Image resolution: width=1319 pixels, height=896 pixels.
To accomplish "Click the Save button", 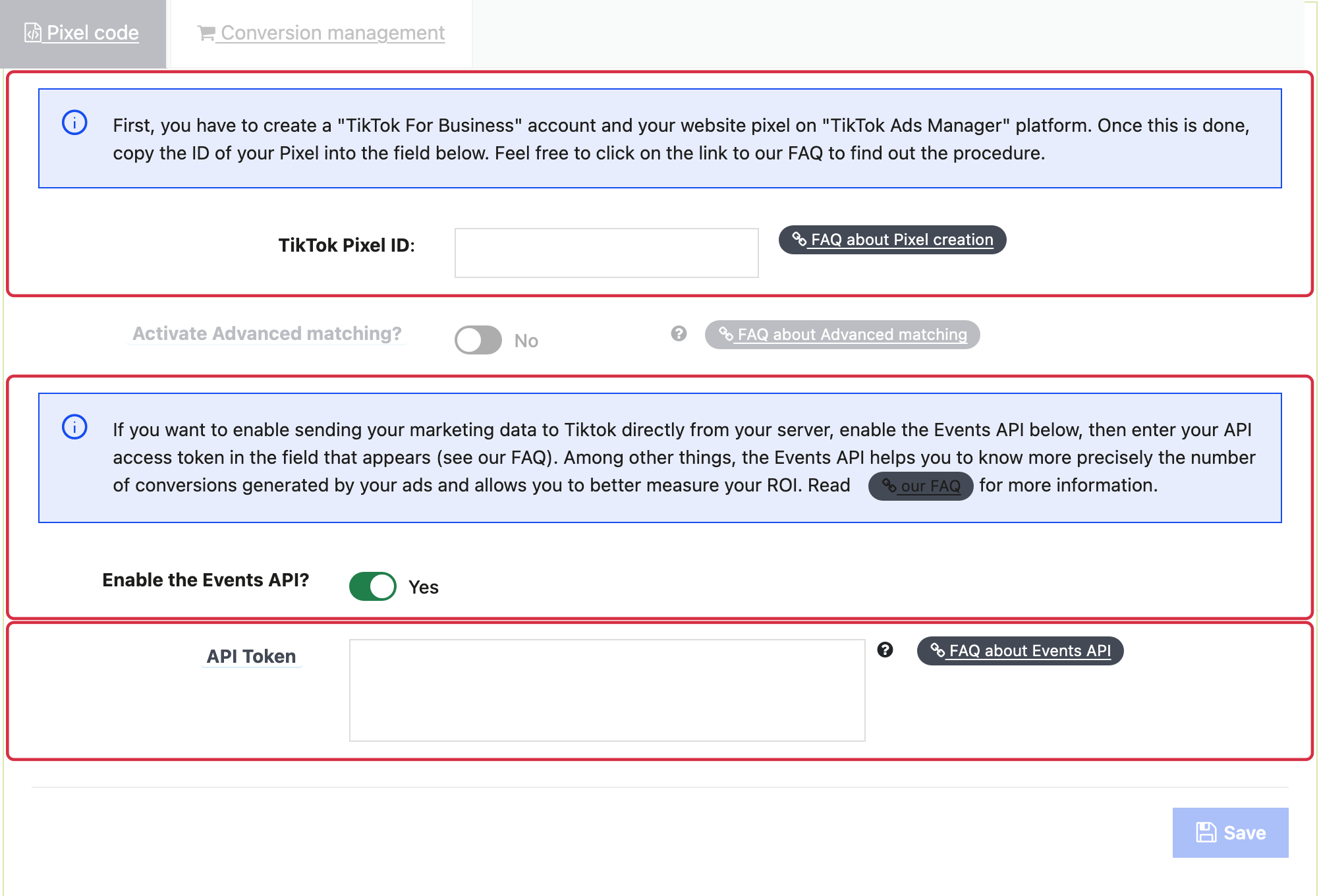I will coord(1231,833).
